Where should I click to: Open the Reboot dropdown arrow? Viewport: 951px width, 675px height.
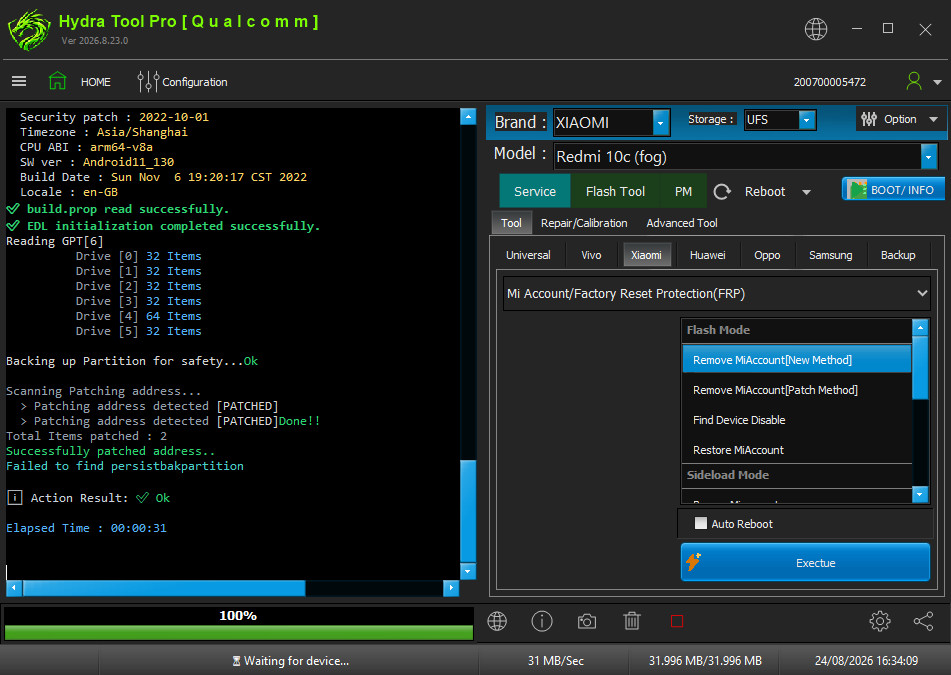[x=806, y=192]
